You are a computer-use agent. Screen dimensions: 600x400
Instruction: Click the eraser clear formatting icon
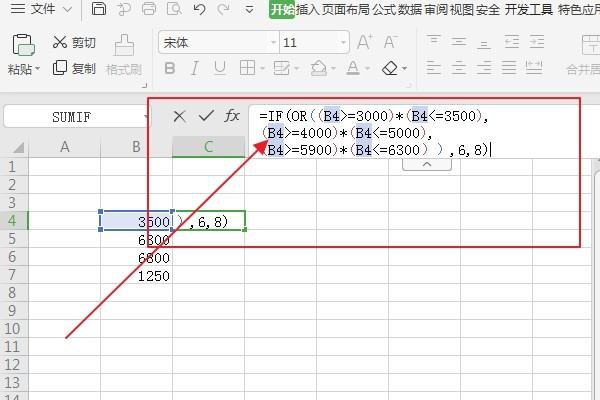click(x=390, y=69)
